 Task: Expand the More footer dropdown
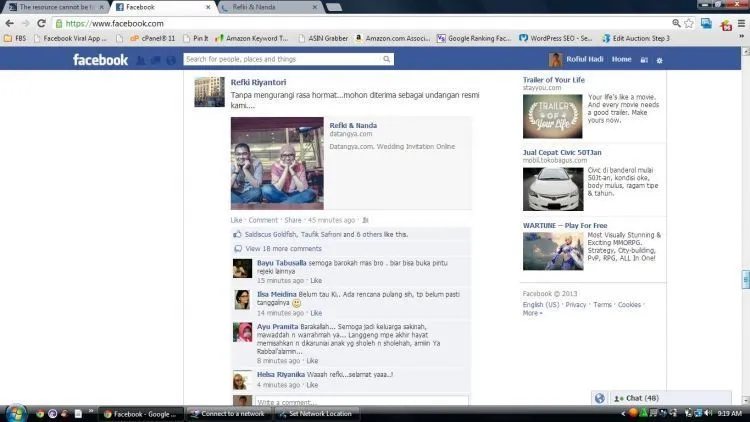[x=532, y=313]
